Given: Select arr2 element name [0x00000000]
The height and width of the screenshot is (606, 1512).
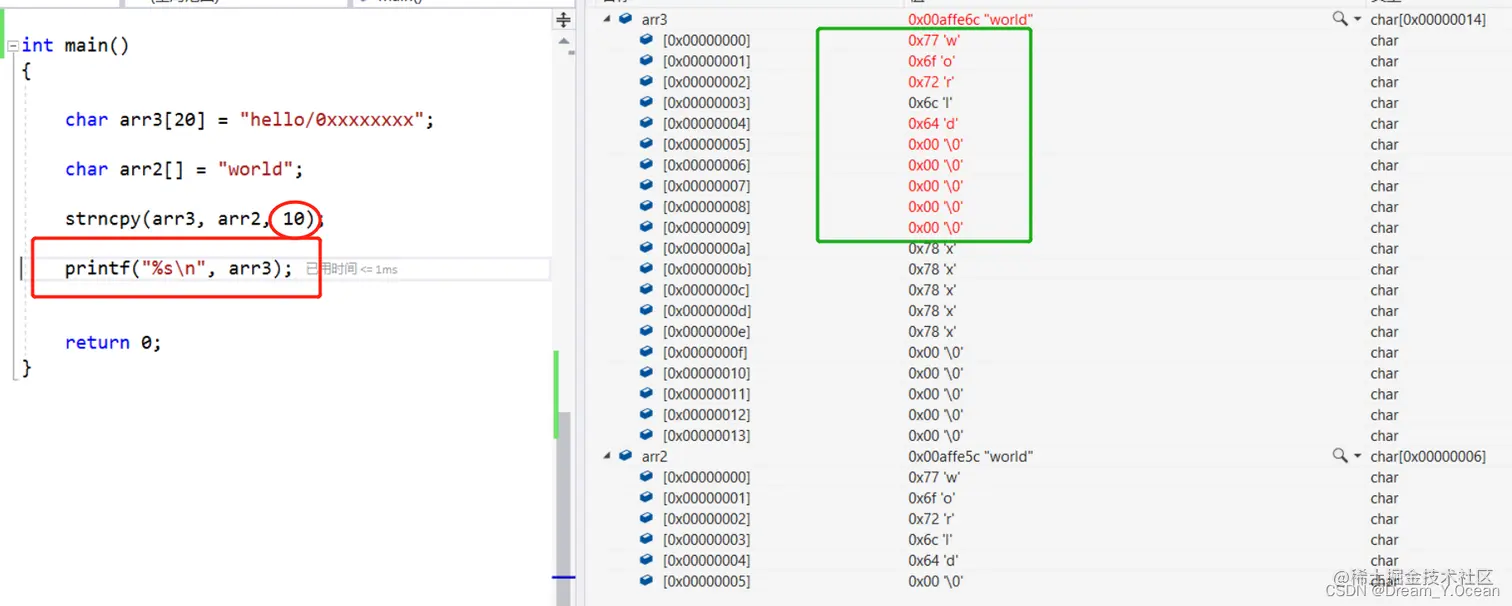Looking at the screenshot, I should (x=706, y=477).
